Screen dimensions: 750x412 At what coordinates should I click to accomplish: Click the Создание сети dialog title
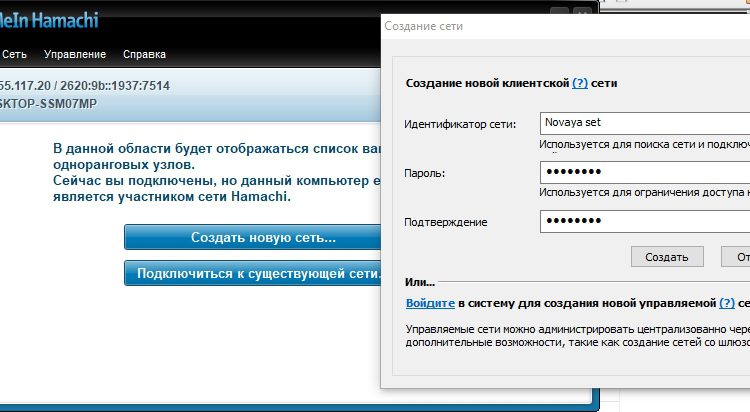tap(423, 26)
